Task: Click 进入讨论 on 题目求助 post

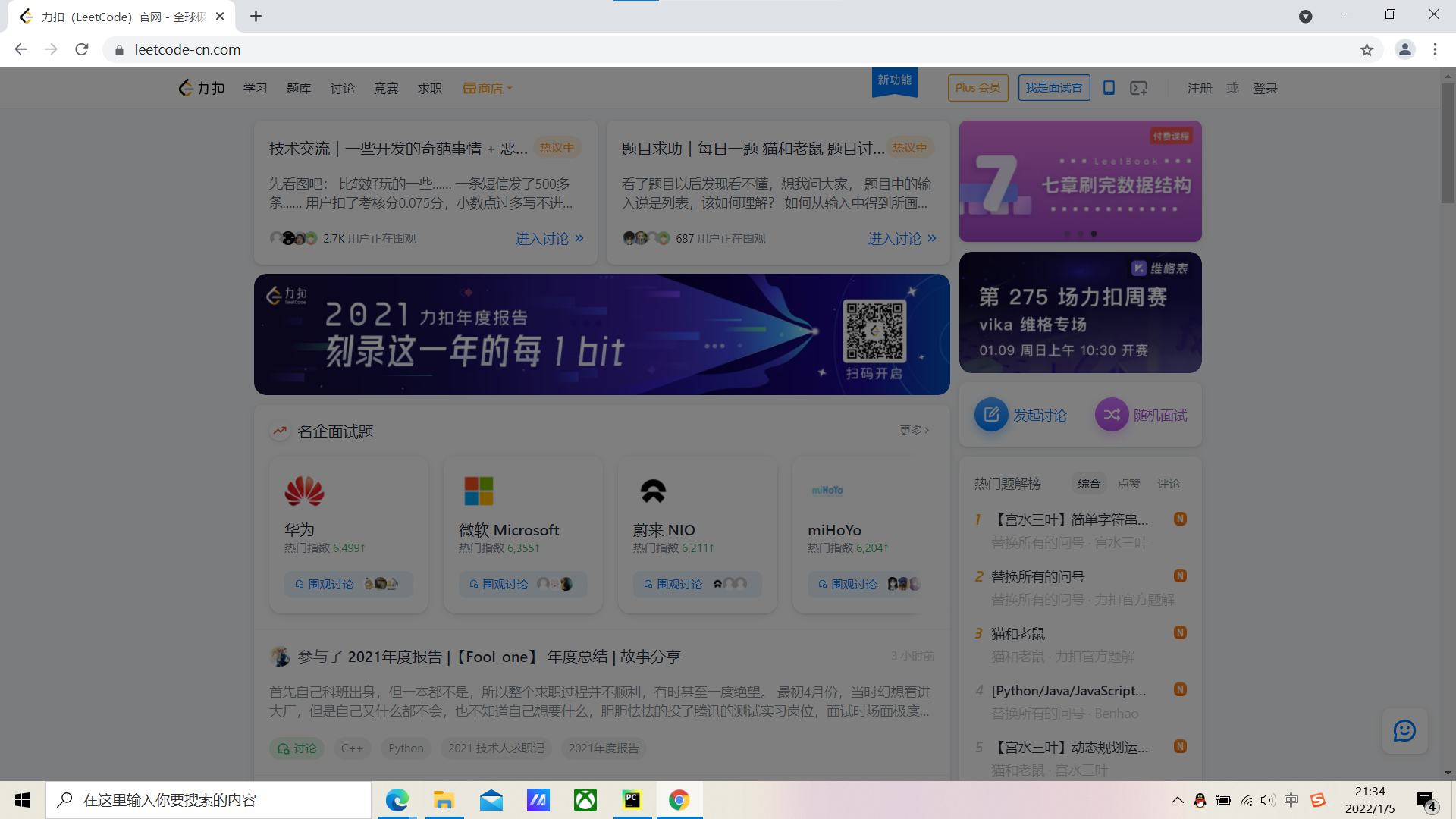Action: pyautogui.click(x=902, y=239)
